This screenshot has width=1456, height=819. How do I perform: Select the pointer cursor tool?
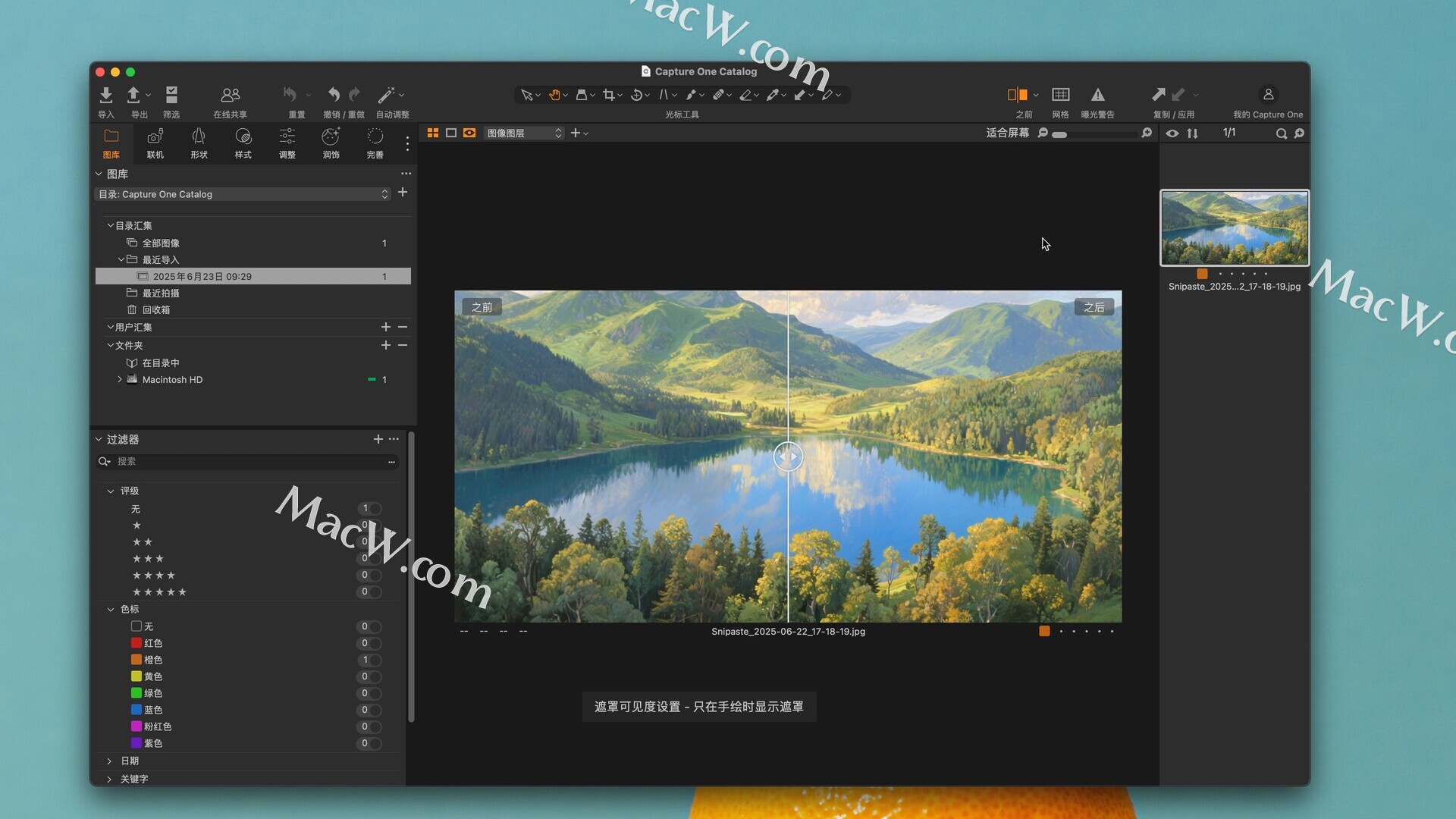(x=526, y=95)
